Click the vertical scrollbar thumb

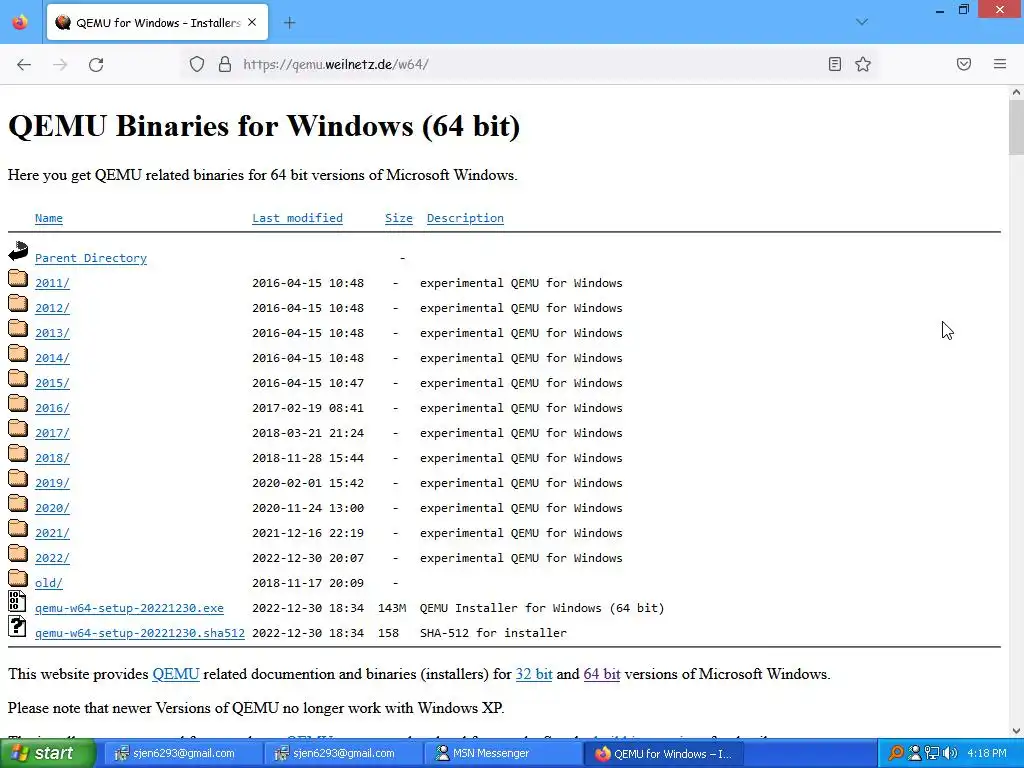click(1016, 128)
